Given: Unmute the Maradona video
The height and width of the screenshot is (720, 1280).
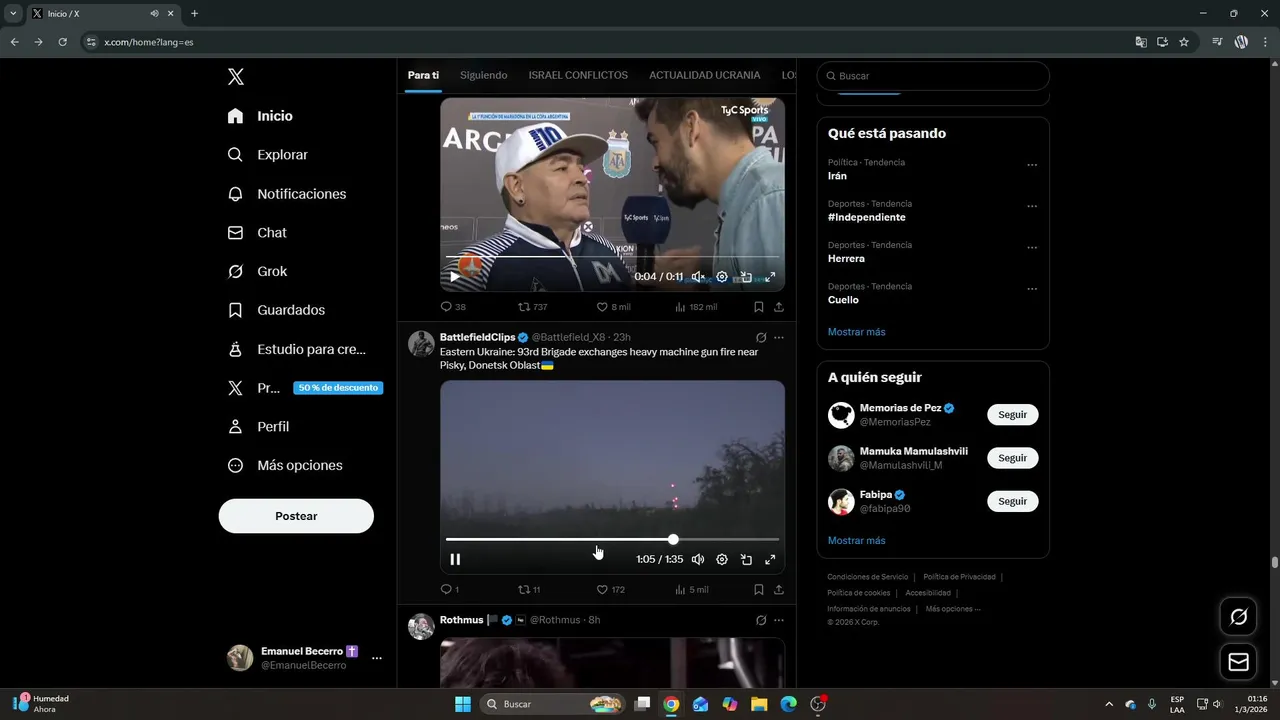Looking at the screenshot, I should [x=698, y=277].
